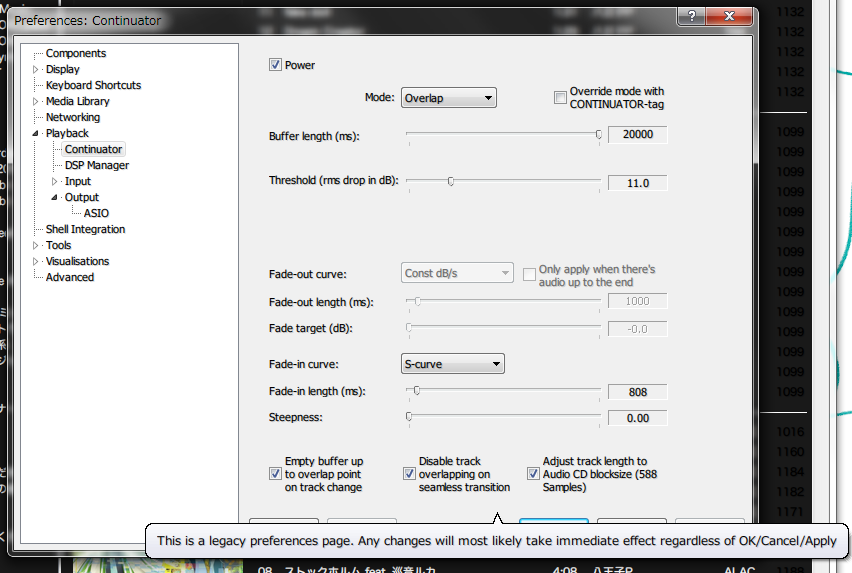Open the ASIO output settings page
Screen dimensions: 852x573
coord(96,214)
